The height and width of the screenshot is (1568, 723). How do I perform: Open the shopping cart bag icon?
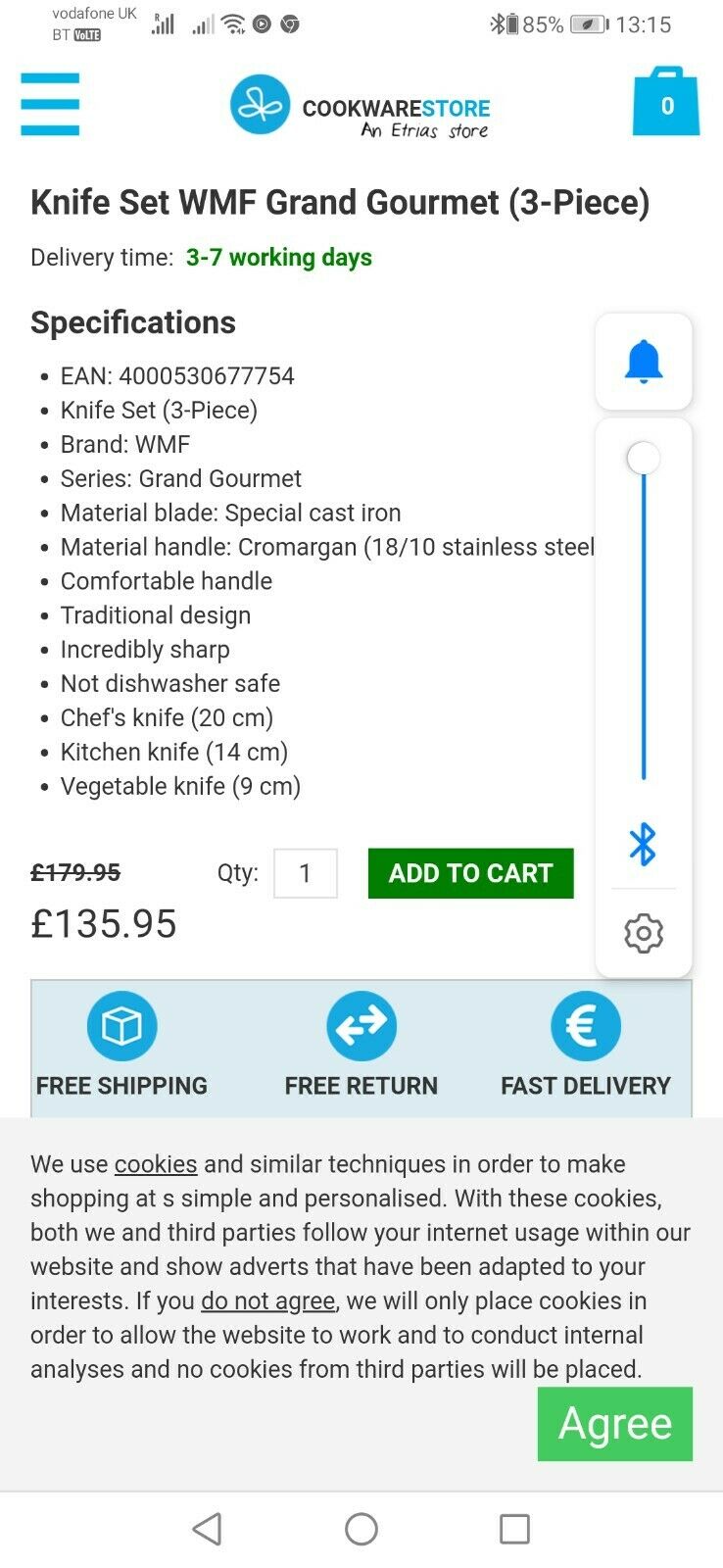(x=666, y=103)
